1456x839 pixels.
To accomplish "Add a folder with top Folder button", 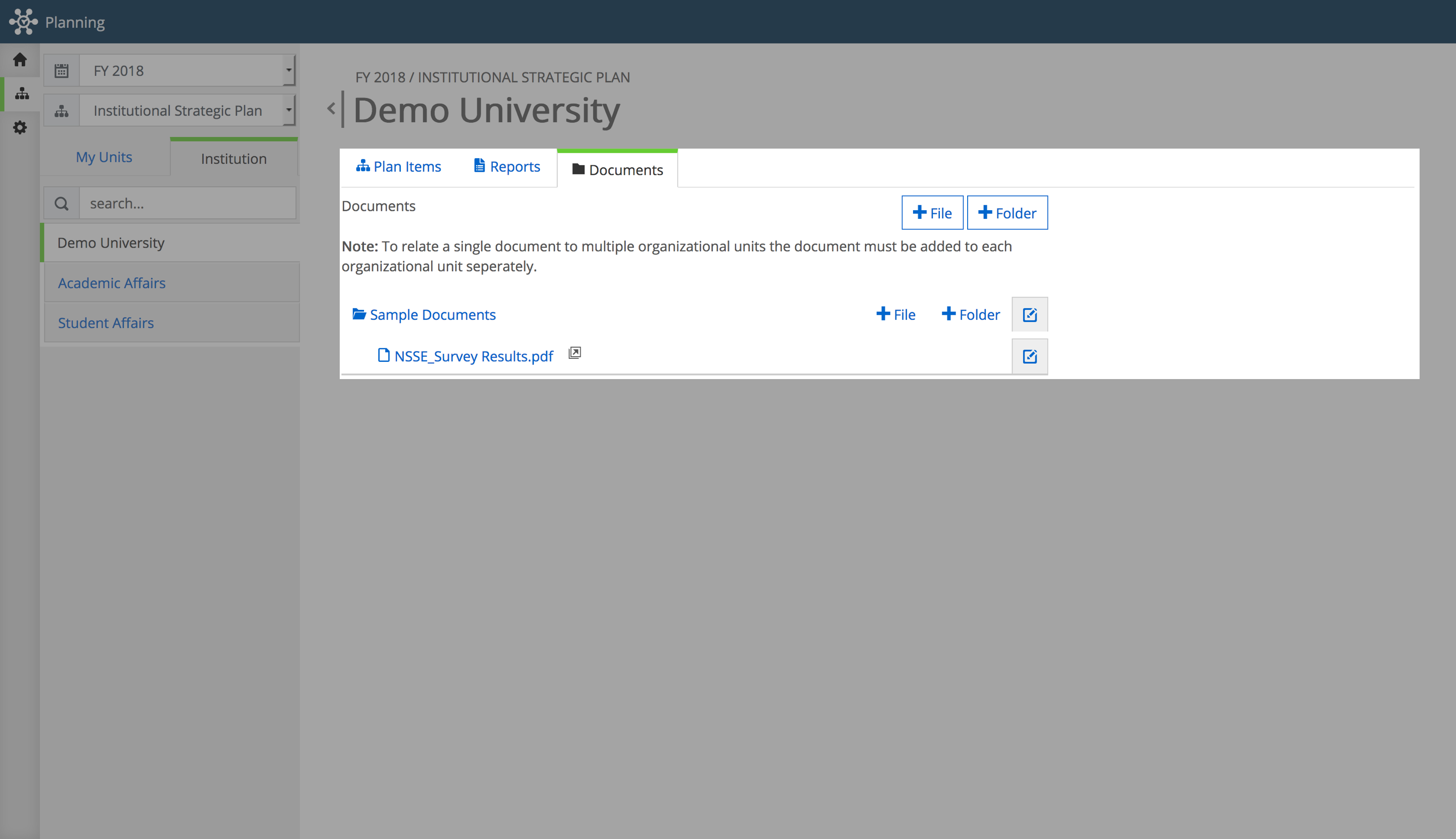I will pyautogui.click(x=1007, y=213).
